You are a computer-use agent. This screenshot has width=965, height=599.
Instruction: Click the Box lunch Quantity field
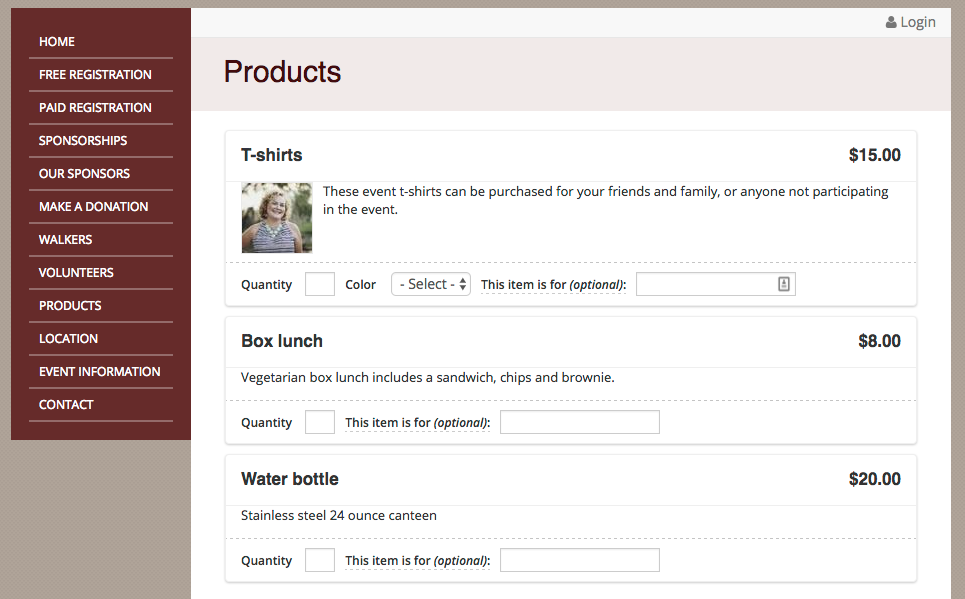(320, 422)
